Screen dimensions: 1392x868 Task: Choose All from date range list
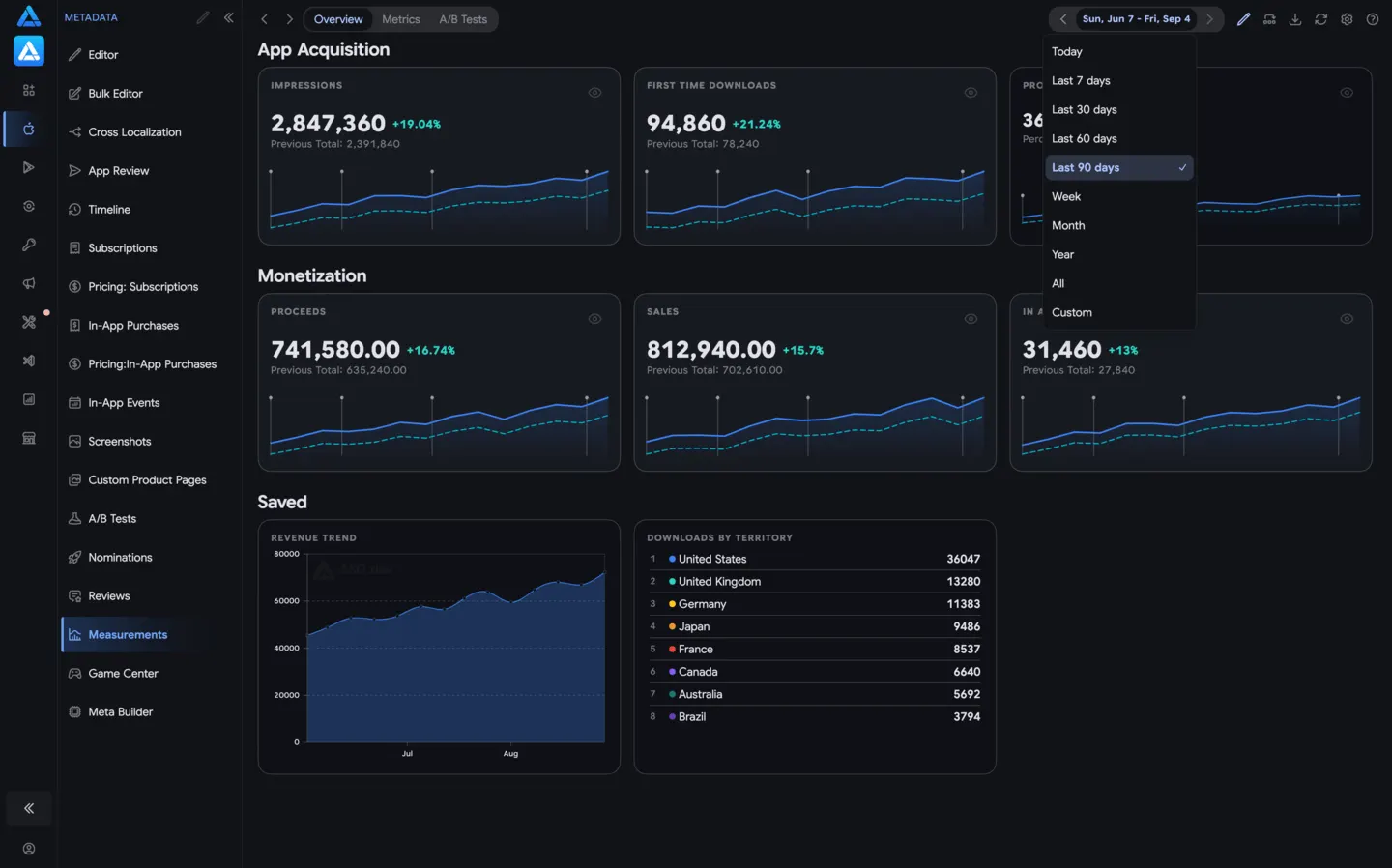[x=1119, y=283]
